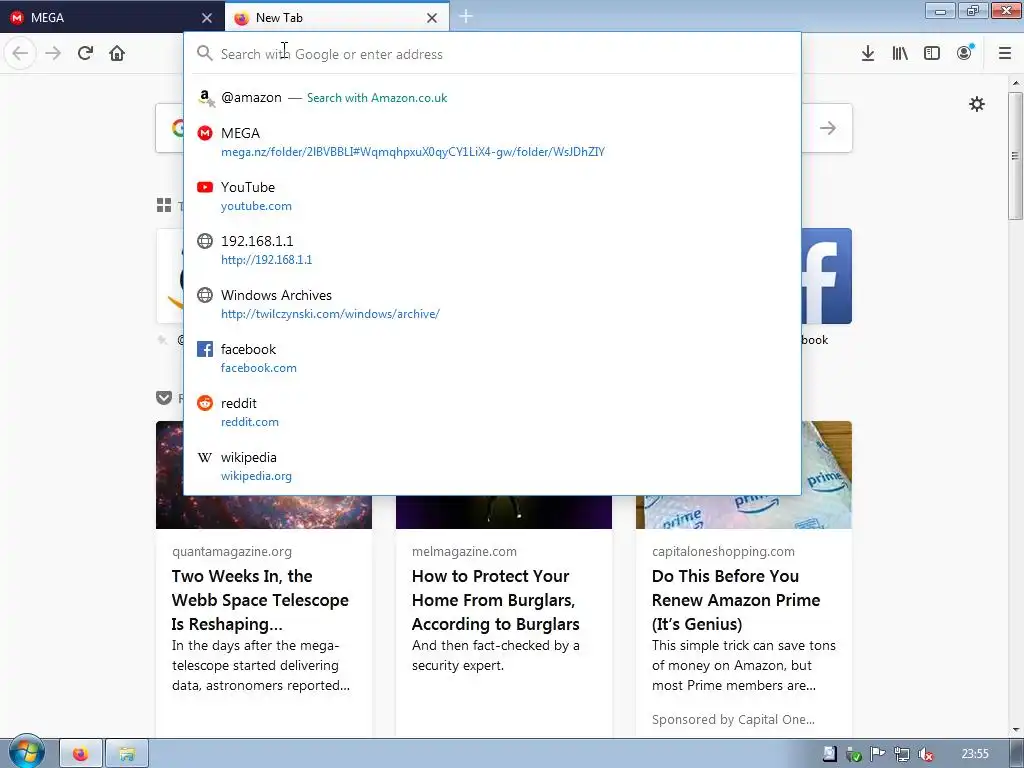Click the Firefox taskbar button

pos(81,754)
